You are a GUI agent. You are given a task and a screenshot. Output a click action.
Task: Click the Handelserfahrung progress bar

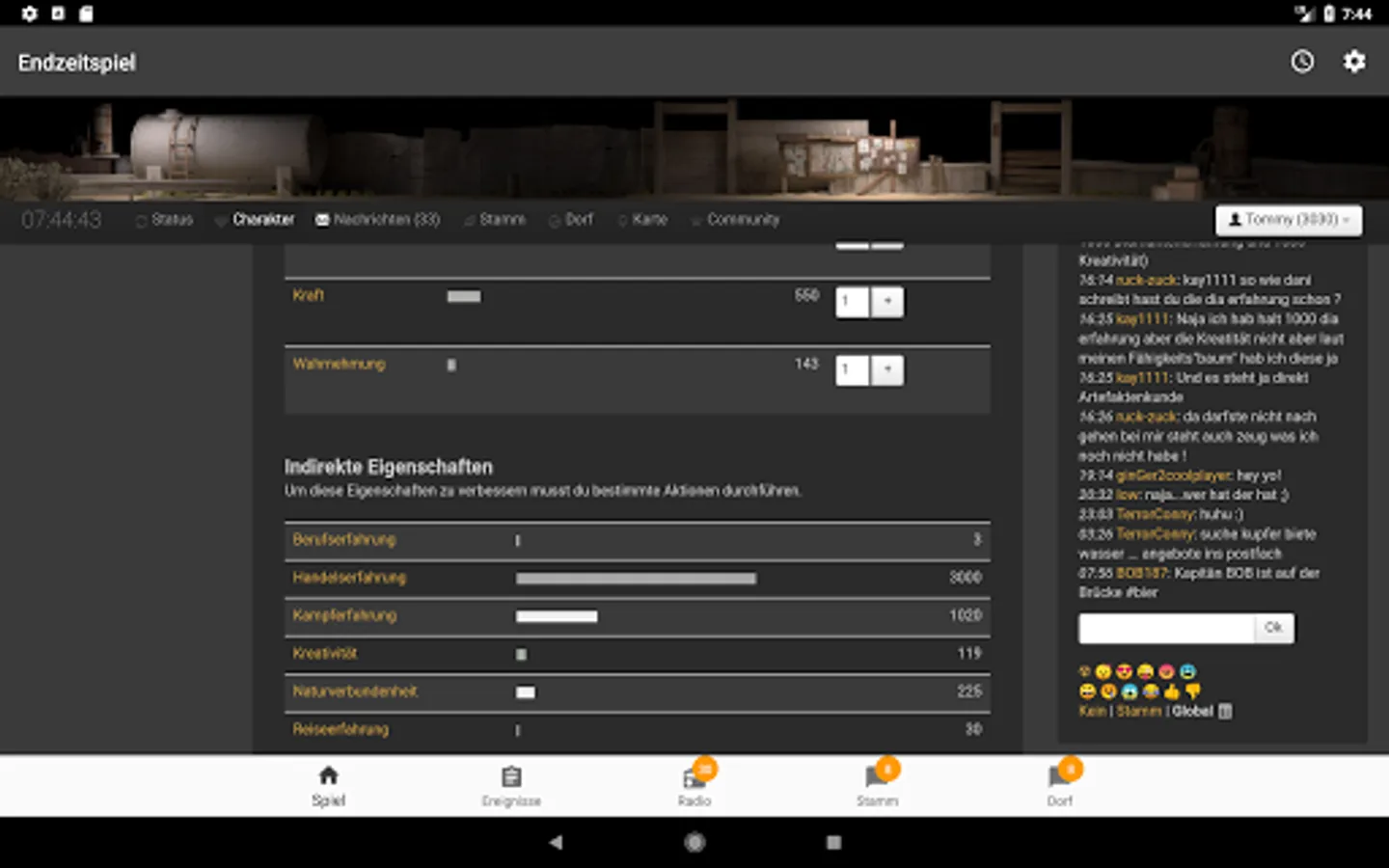pyautogui.click(x=636, y=579)
